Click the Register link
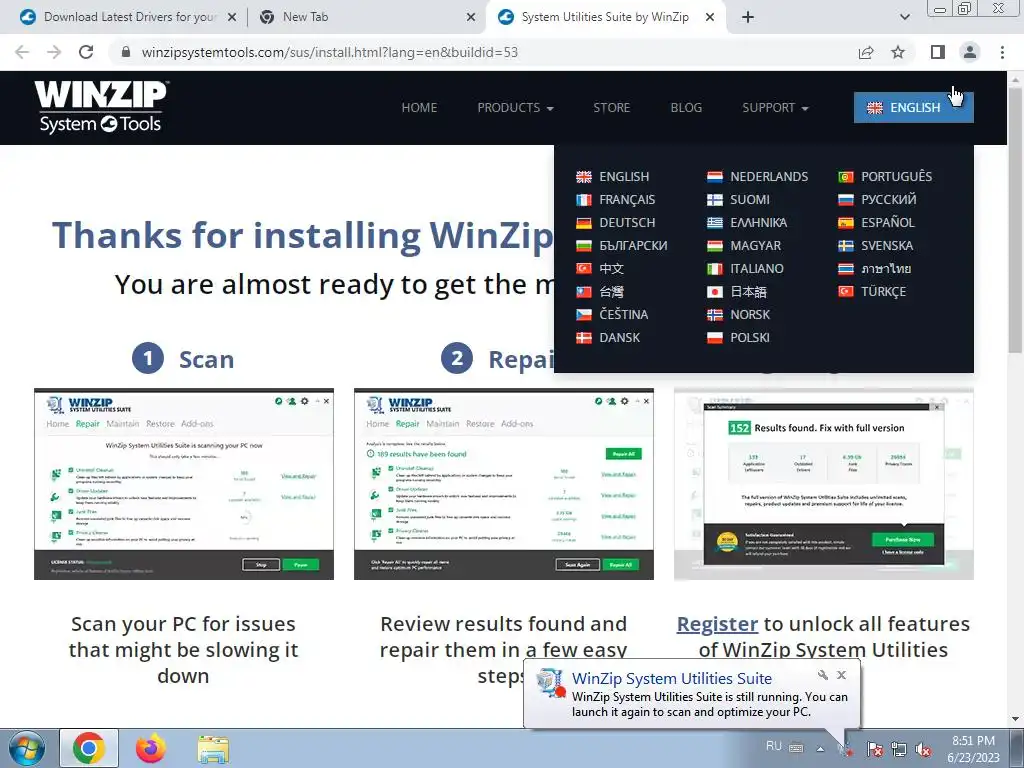The height and width of the screenshot is (768, 1024). coord(717,624)
